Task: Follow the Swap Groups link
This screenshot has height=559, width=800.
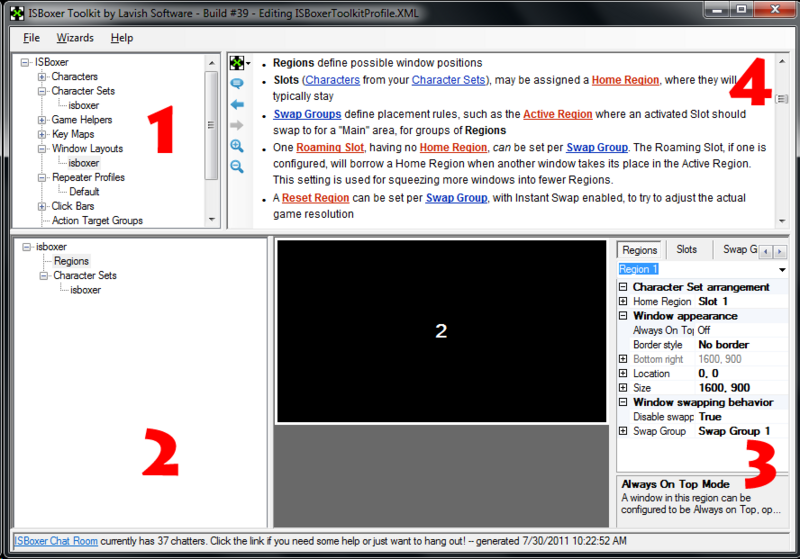Action: 307,114
